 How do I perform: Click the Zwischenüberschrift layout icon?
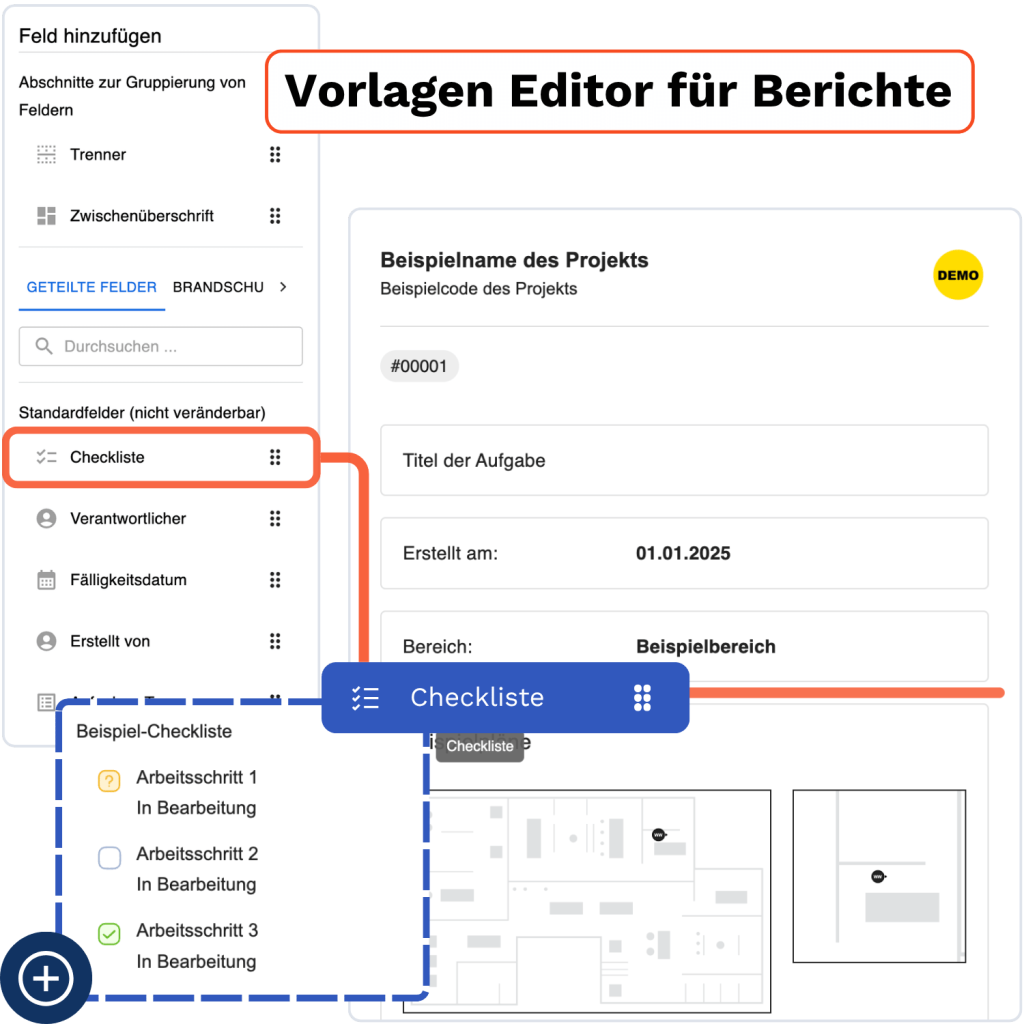coord(46,216)
